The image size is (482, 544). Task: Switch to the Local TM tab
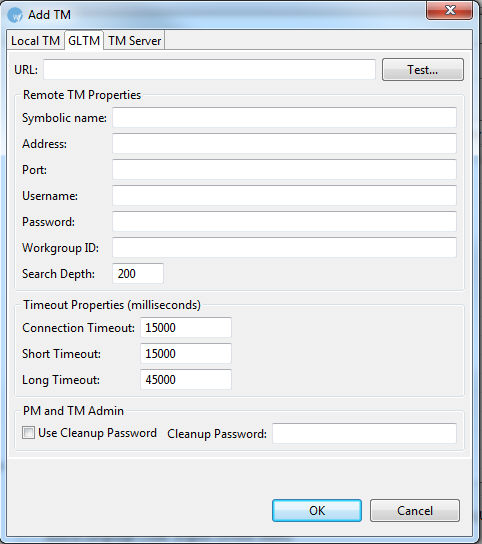click(x=35, y=41)
